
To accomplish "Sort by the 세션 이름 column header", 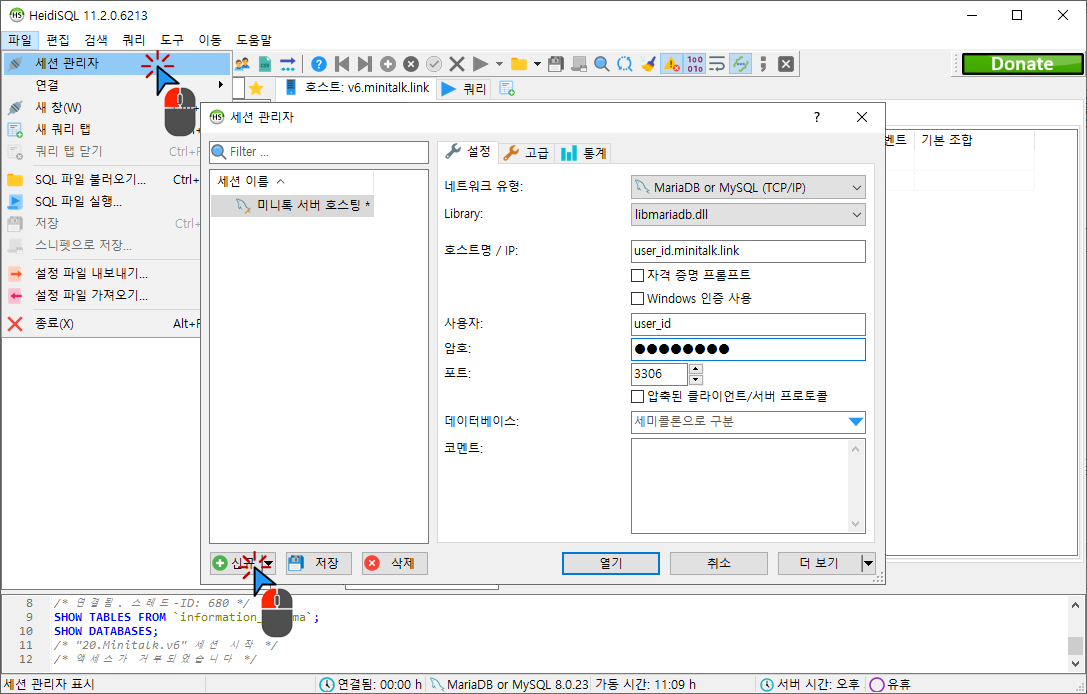I will coord(292,182).
